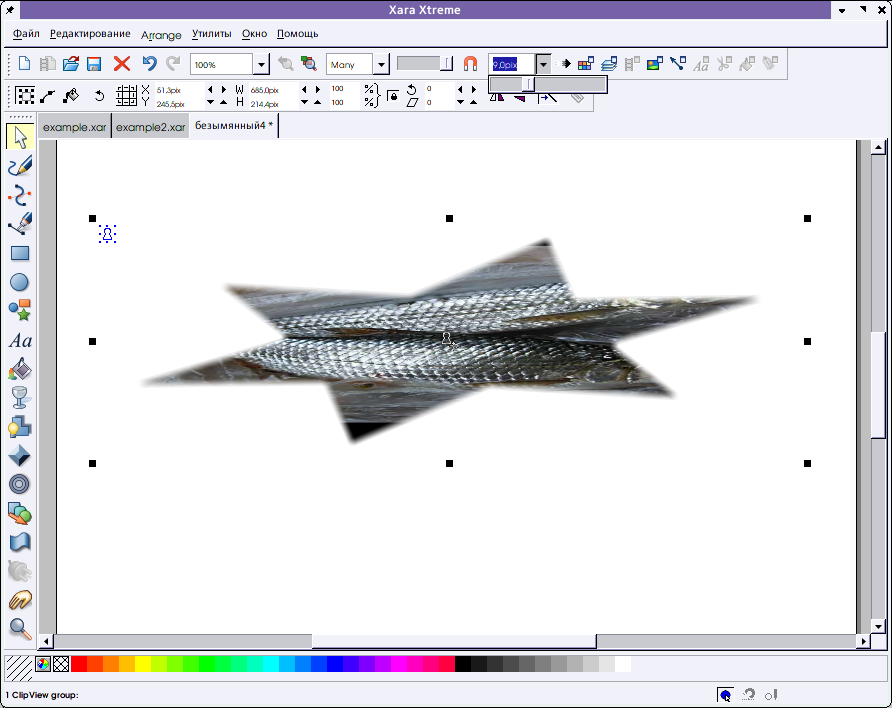Choose the Rectangle tool
This screenshot has height=708, width=892.
pyautogui.click(x=19, y=254)
